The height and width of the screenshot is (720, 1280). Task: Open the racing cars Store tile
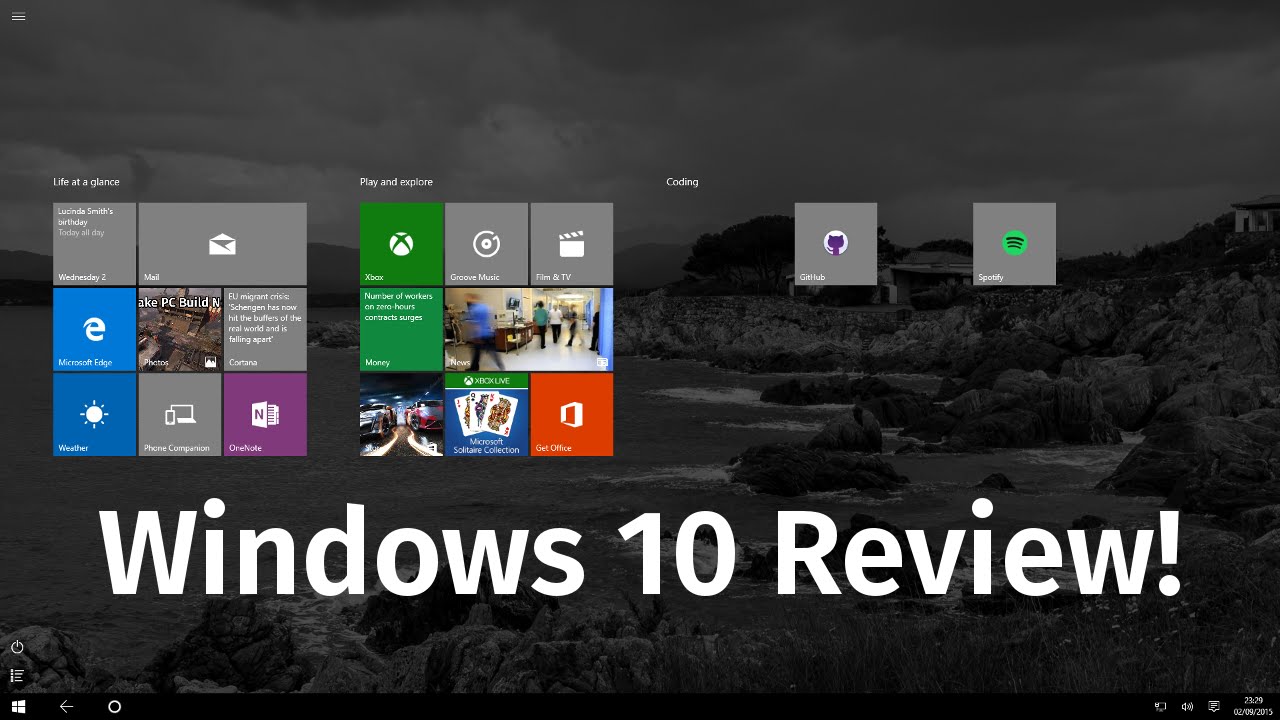(401, 415)
